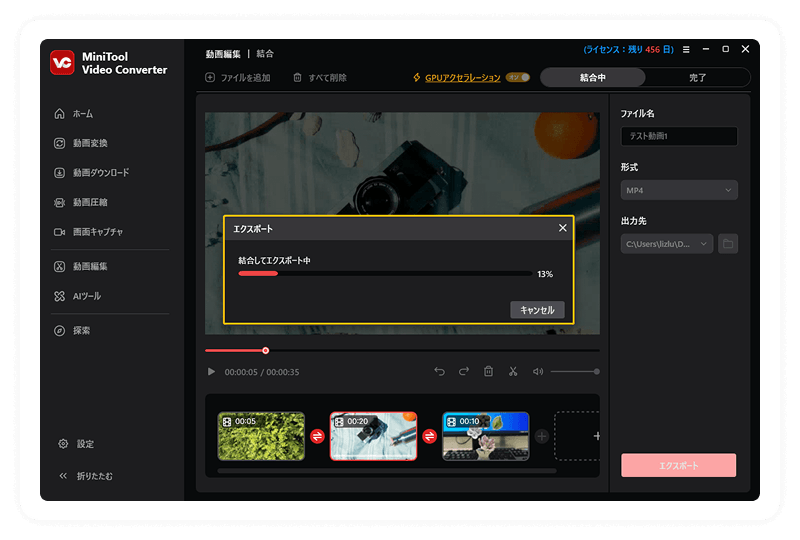Play the preview video

tap(211, 372)
